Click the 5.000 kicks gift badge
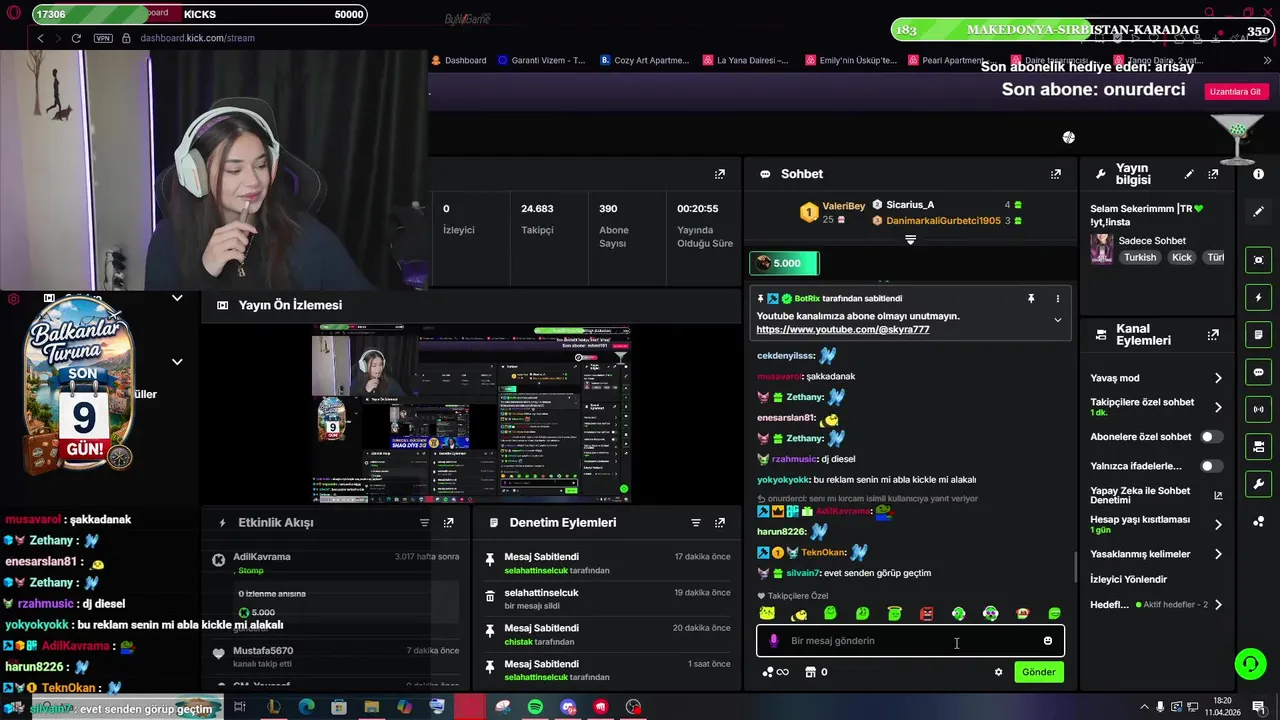1280x720 pixels. pos(784,263)
